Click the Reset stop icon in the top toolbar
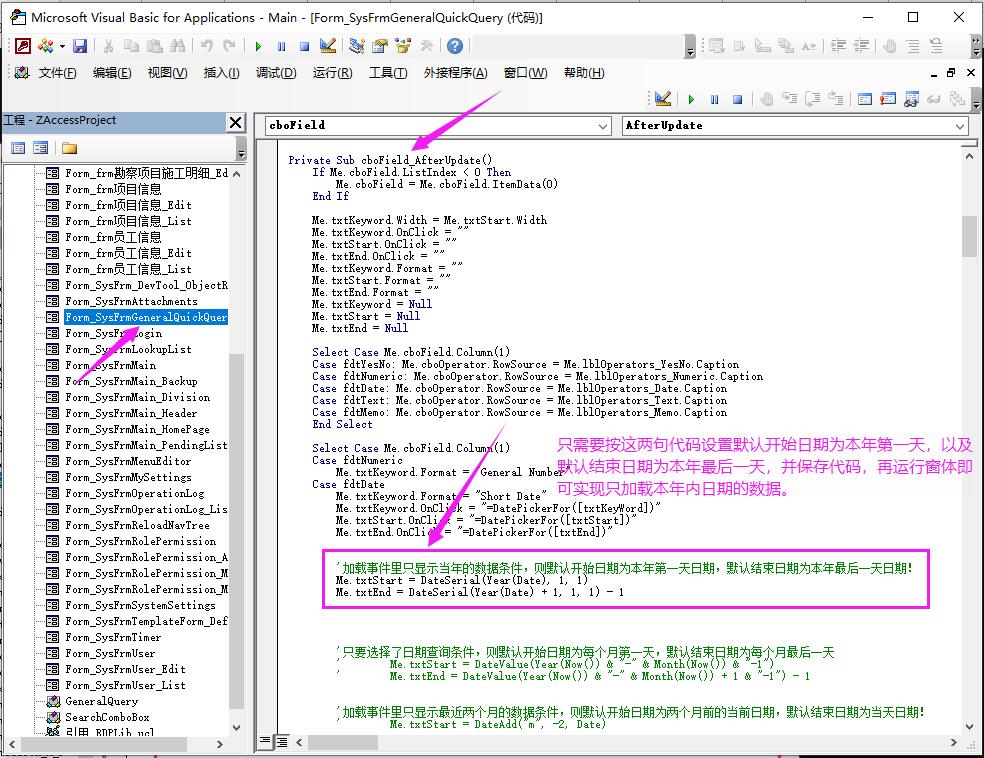The width and height of the screenshot is (984, 758). (304, 46)
